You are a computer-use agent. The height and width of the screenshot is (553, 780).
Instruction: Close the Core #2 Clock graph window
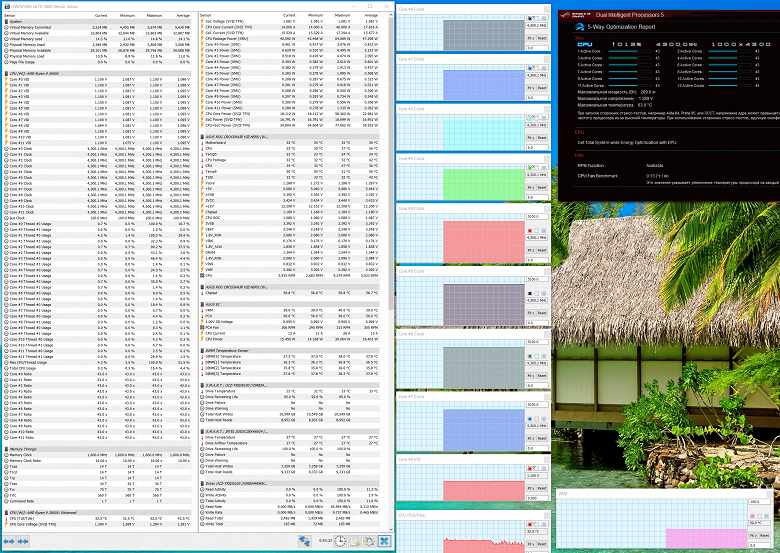coord(547,109)
